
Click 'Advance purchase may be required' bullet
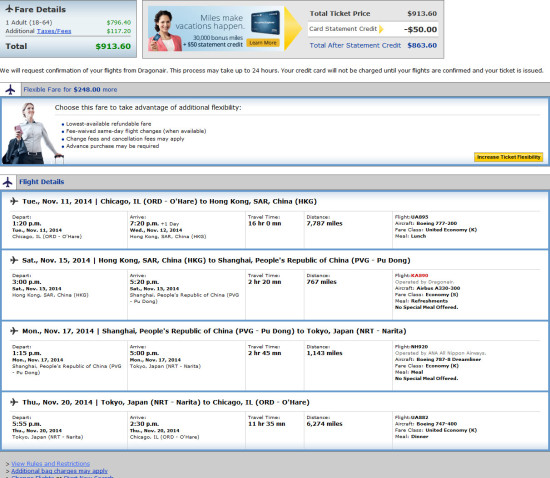point(112,146)
